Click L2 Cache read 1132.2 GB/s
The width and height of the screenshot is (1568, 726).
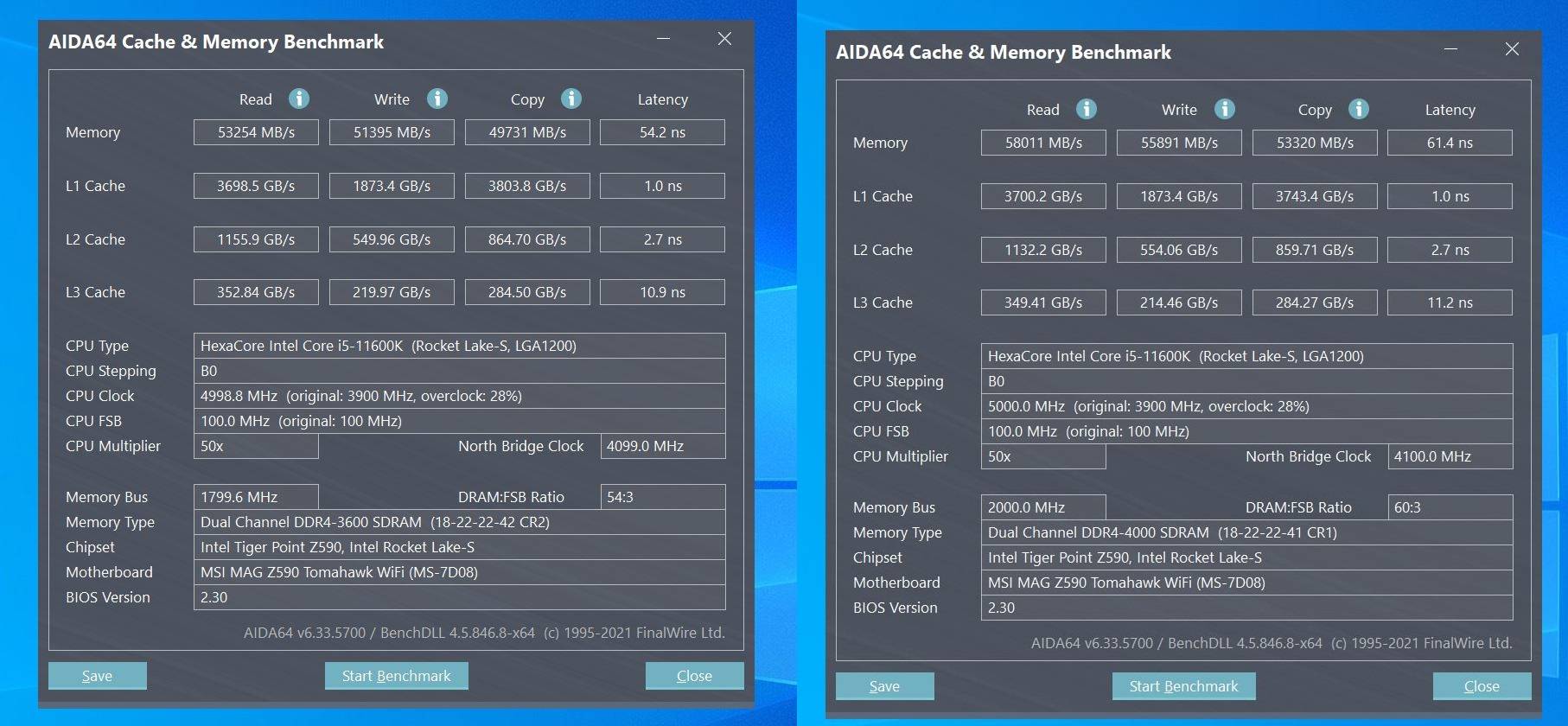[1043, 250]
